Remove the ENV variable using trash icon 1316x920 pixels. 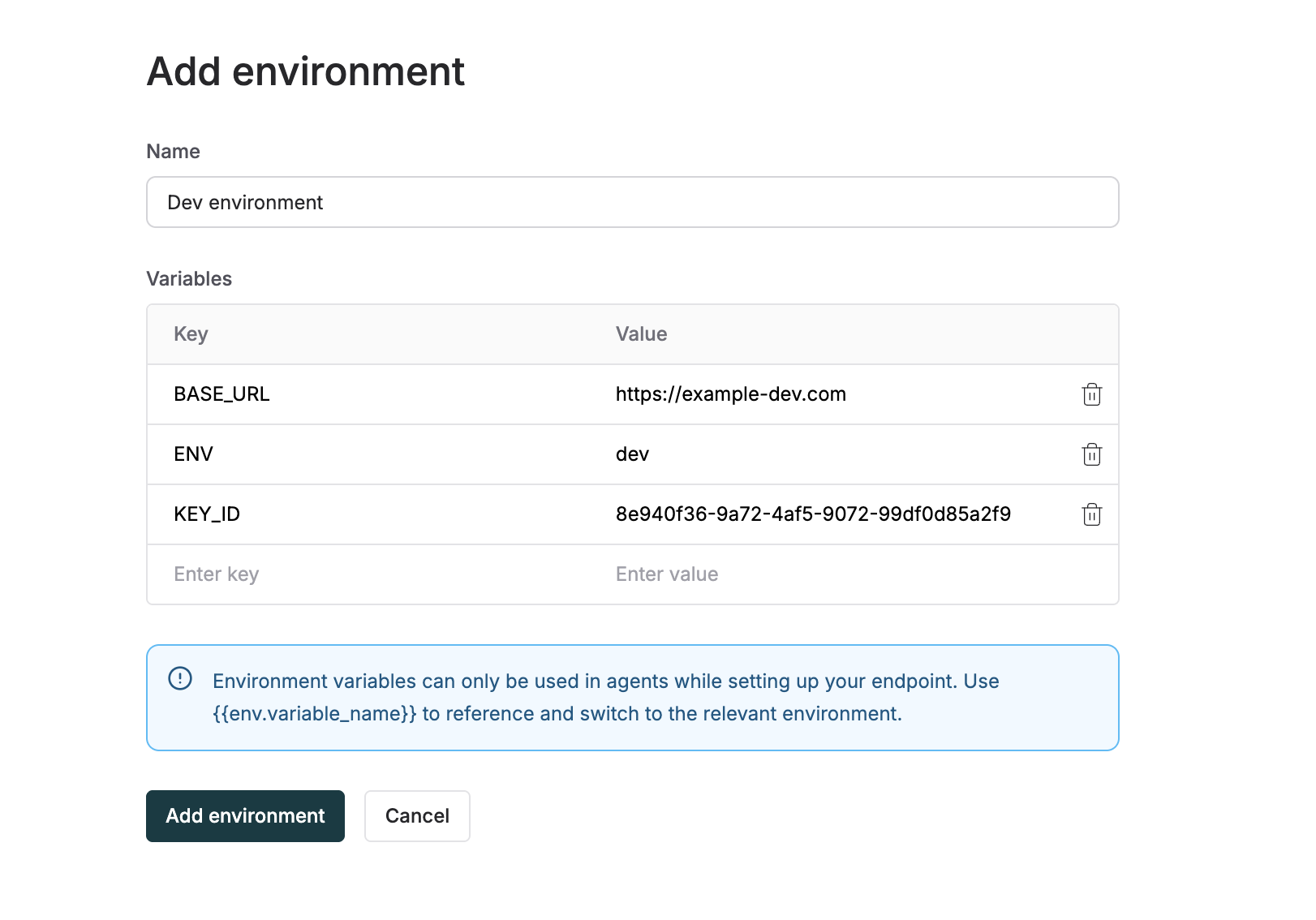[1091, 454]
